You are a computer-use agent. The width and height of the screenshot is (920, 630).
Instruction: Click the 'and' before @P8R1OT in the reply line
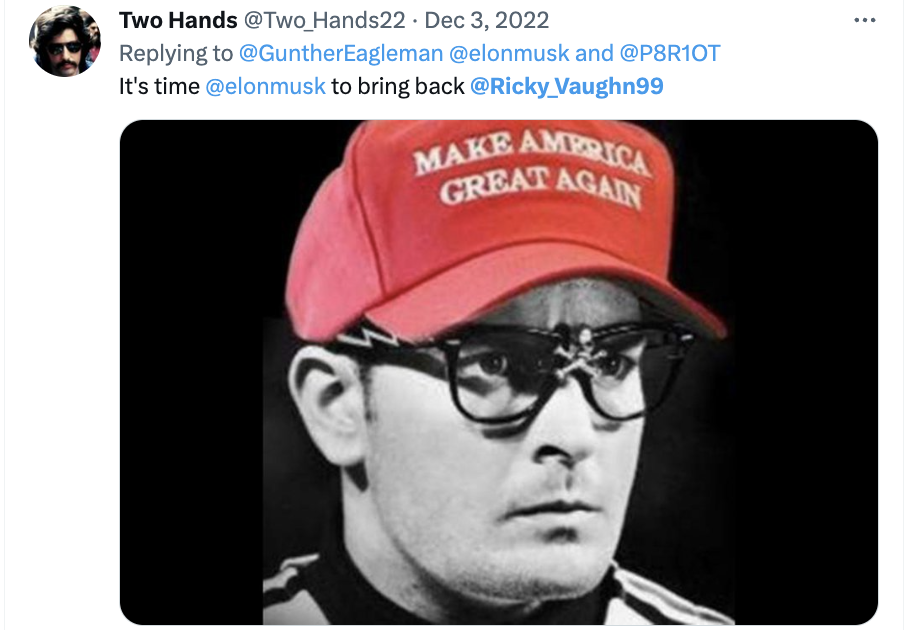coord(594,53)
